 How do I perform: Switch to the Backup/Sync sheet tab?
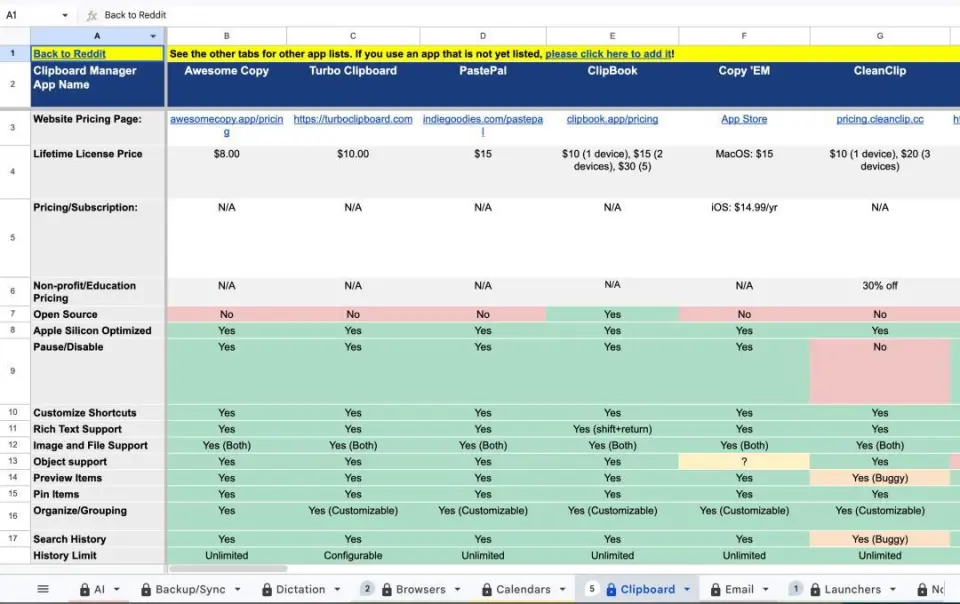tap(190, 589)
